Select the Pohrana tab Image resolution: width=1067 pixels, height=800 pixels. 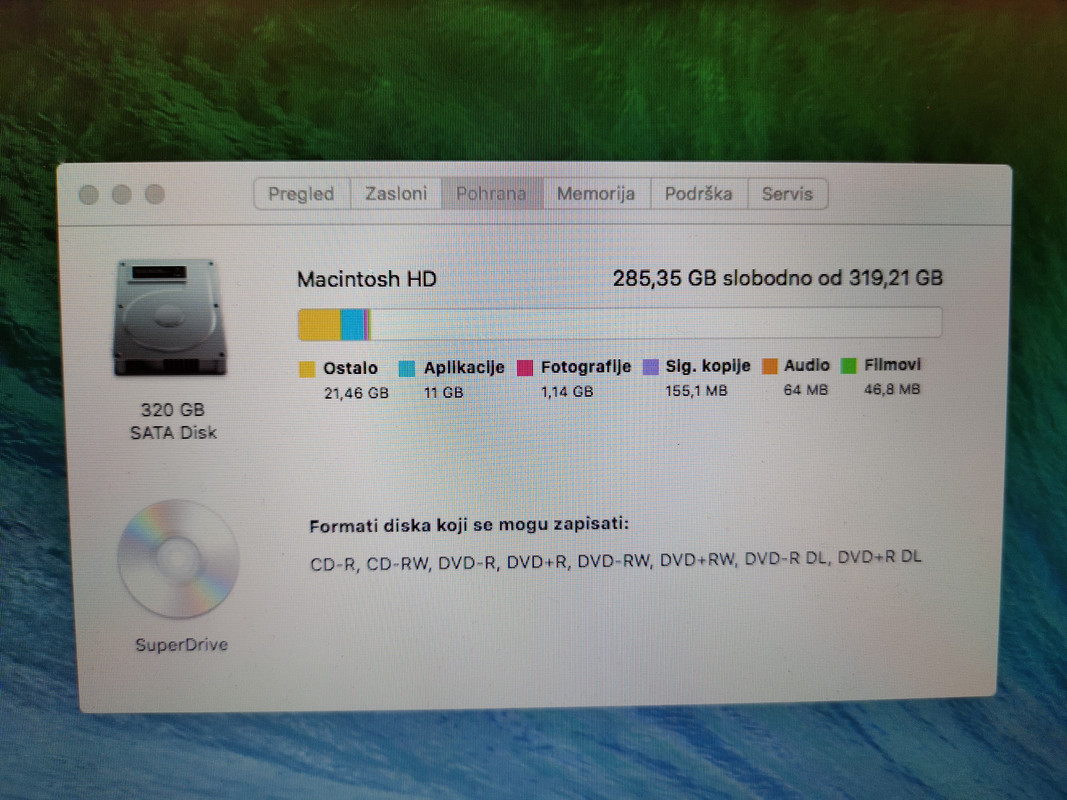pos(491,194)
